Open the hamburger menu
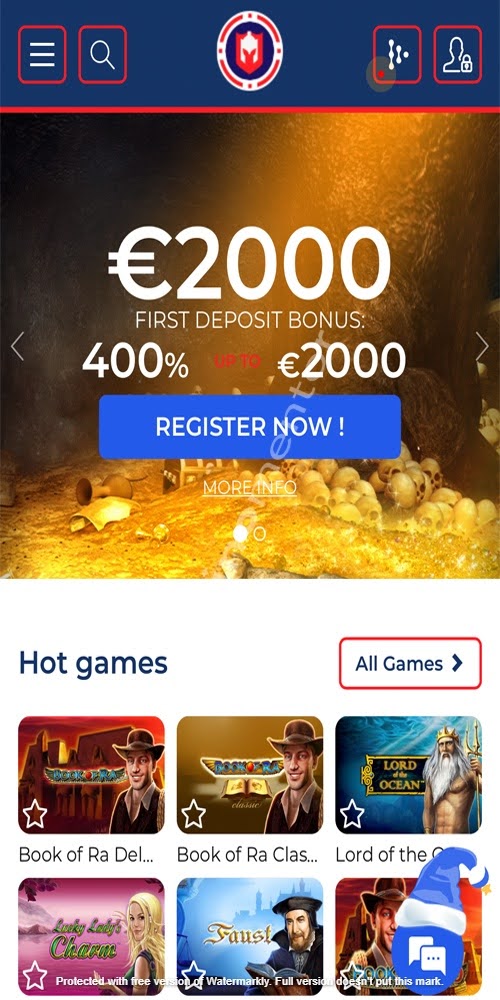The image size is (500, 1000). click(42, 55)
